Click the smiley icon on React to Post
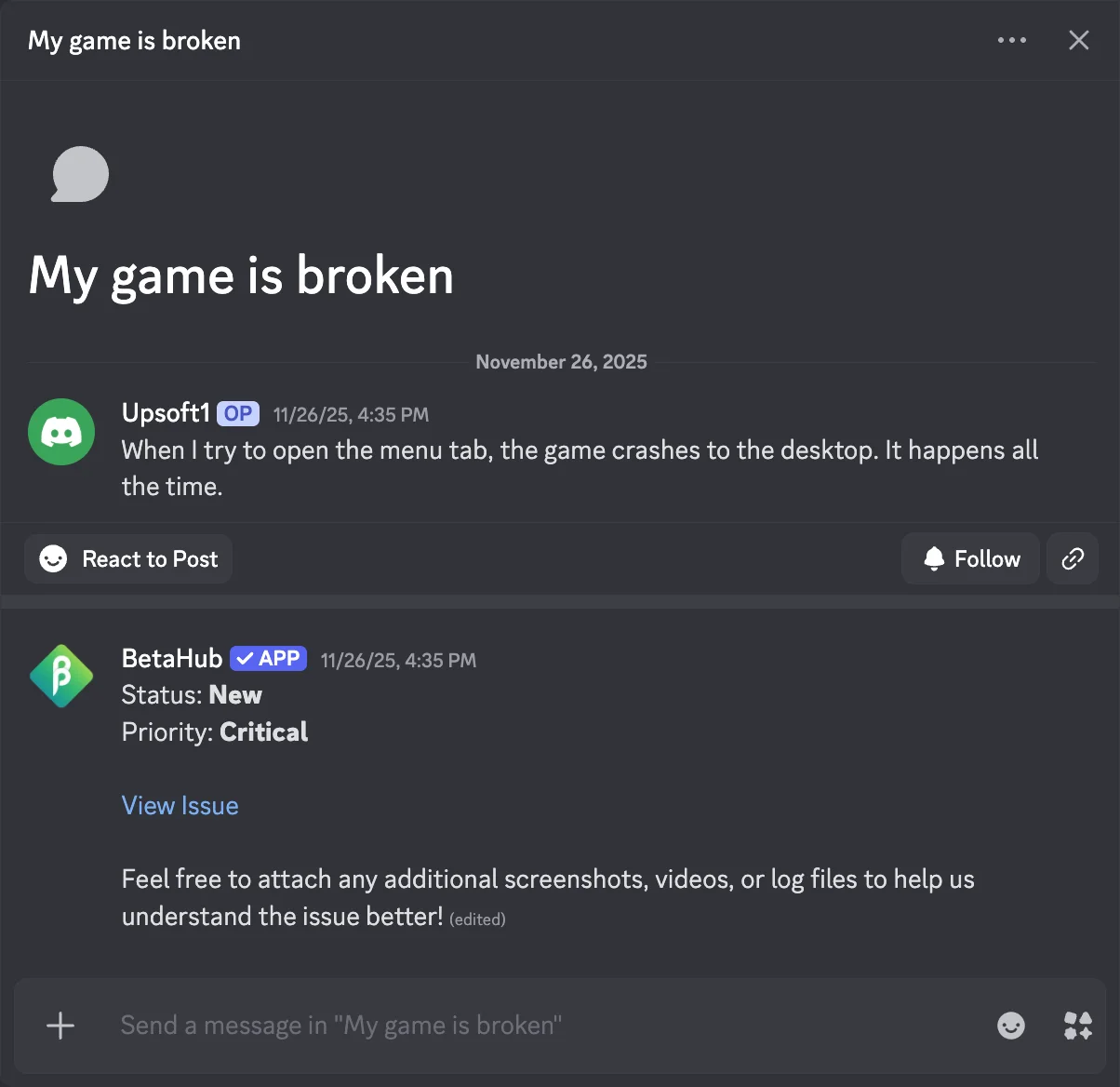1120x1087 pixels. [52, 558]
